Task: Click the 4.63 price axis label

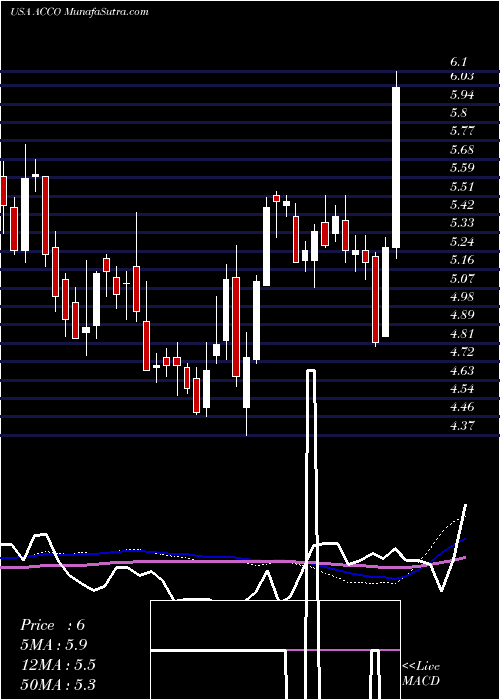Action: [x=462, y=371]
